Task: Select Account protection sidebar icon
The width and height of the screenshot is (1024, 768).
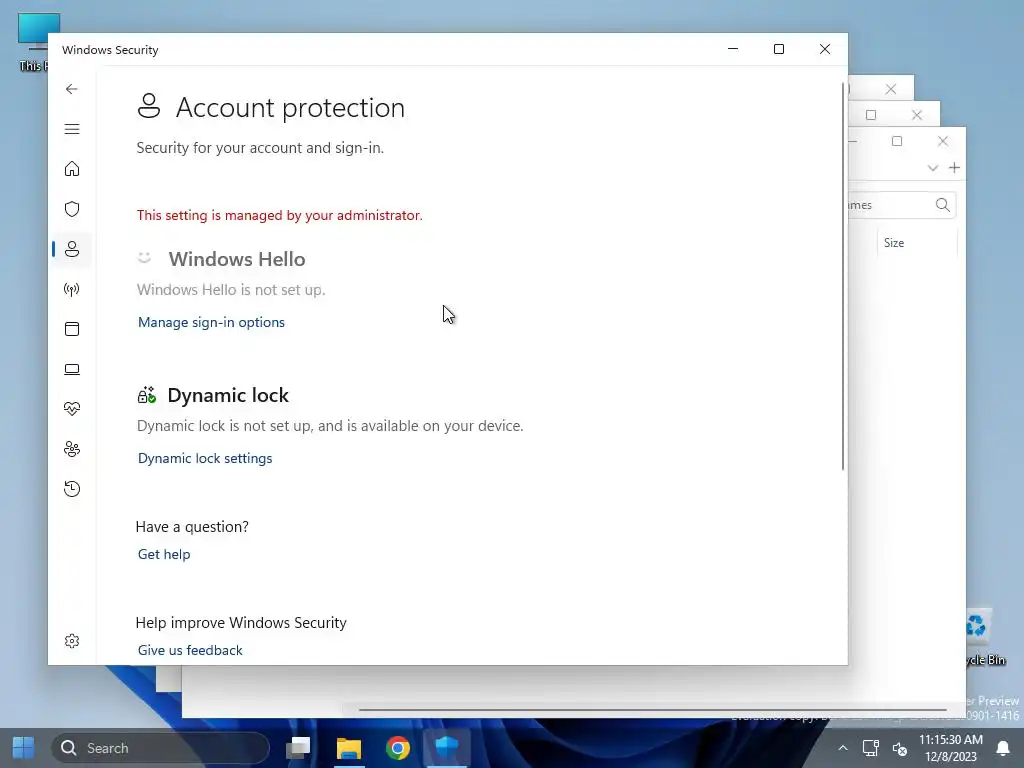Action: (x=72, y=249)
